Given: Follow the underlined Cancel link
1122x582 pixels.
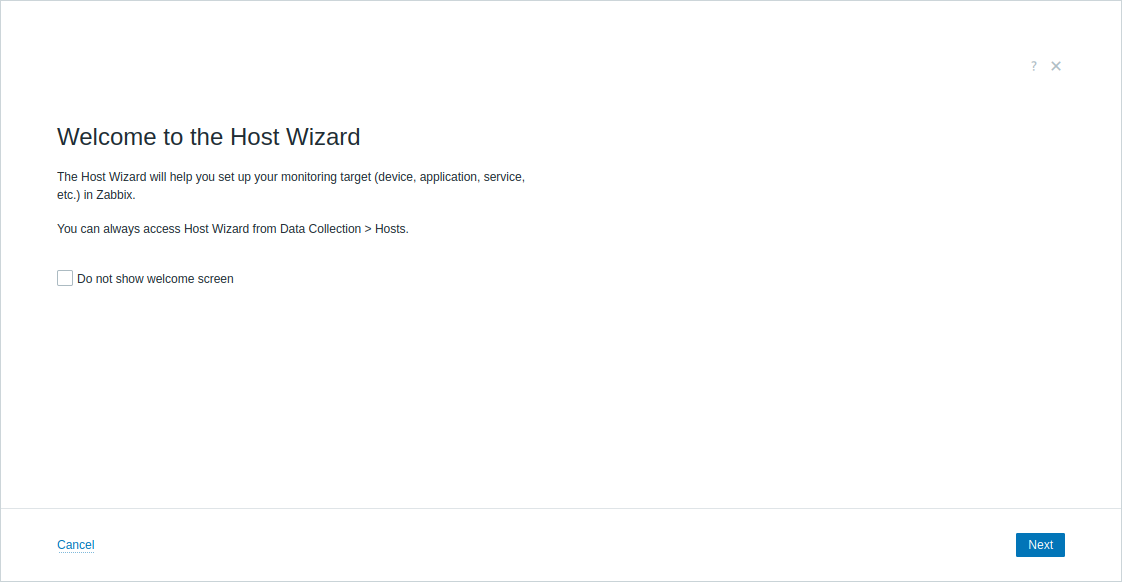Looking at the screenshot, I should pos(76,545).
